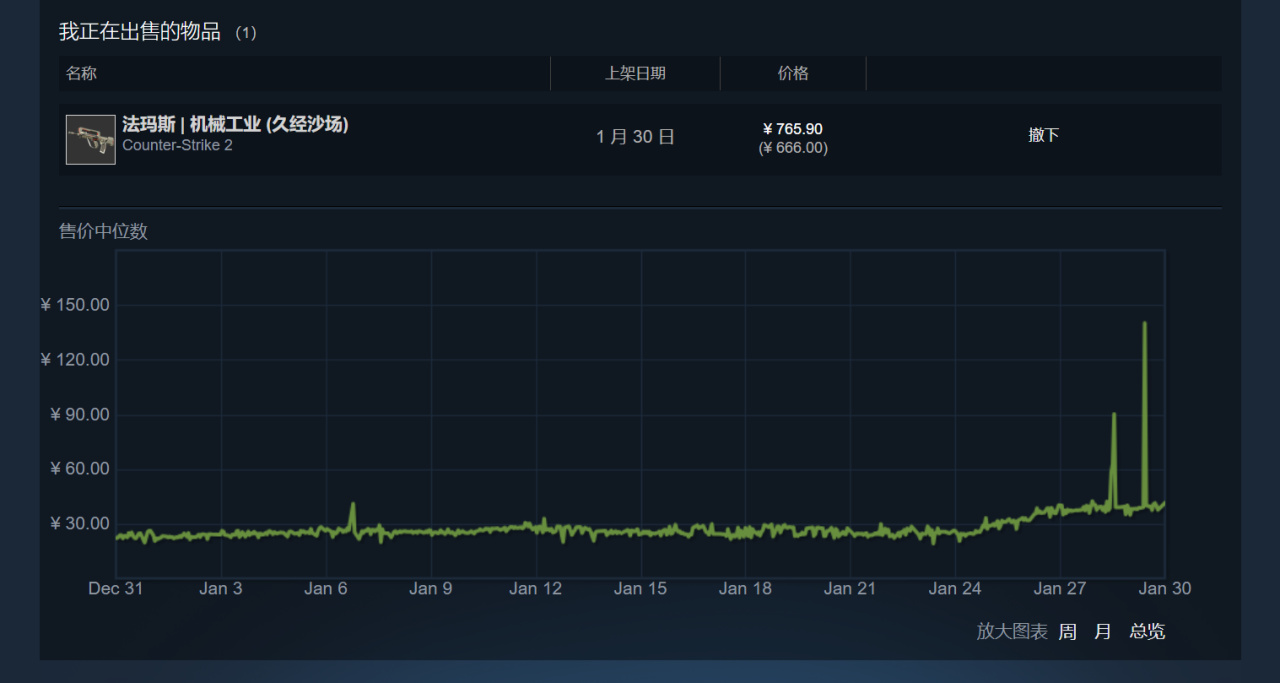The height and width of the screenshot is (683, 1280).
Task: Click the Jan 27 date axis label
Action: click(x=1060, y=589)
